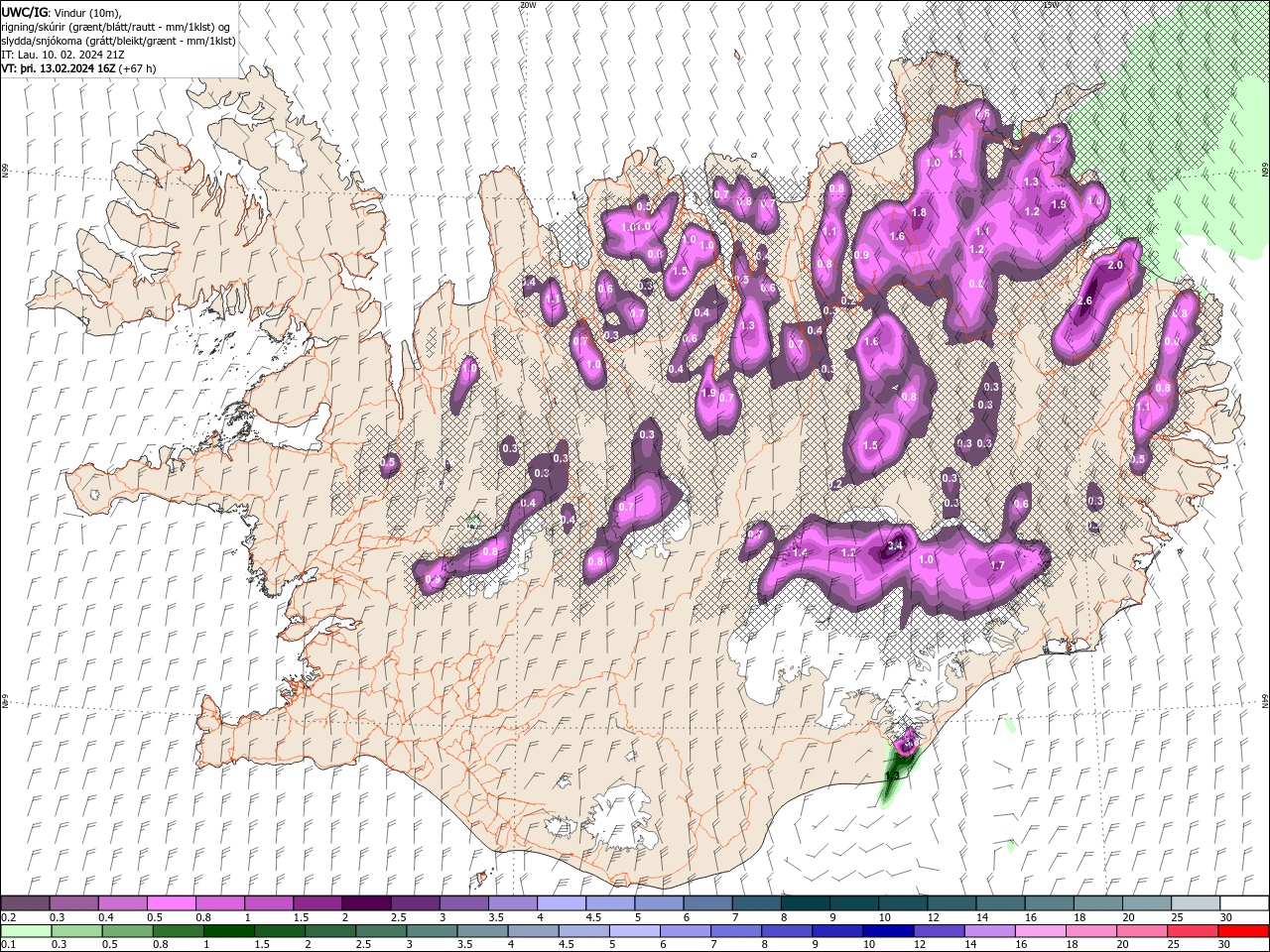
Task: Pick the dark mauve 0.2–0.3 snow scale swatch
Action: pos(25,903)
